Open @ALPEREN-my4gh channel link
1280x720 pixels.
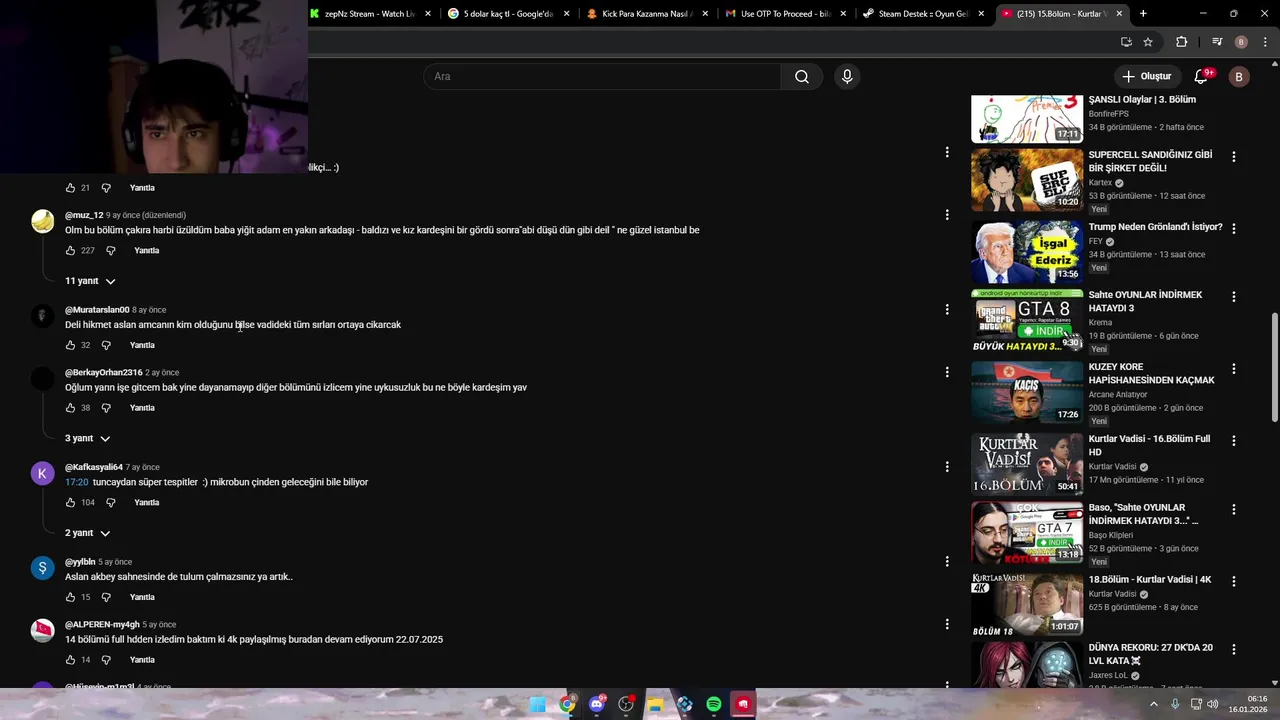click(x=102, y=624)
